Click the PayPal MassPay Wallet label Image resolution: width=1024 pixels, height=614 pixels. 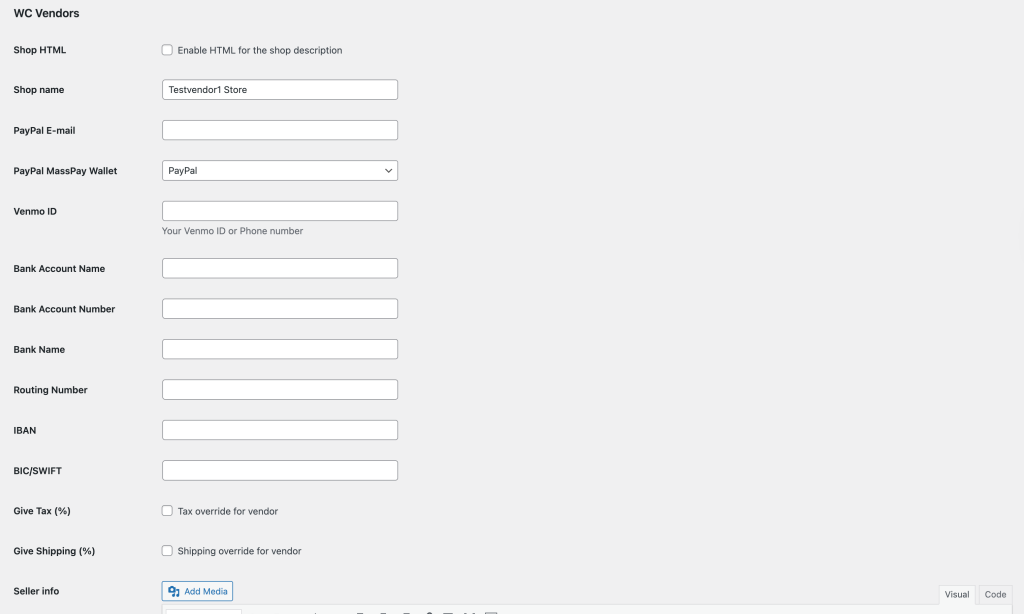click(x=65, y=171)
